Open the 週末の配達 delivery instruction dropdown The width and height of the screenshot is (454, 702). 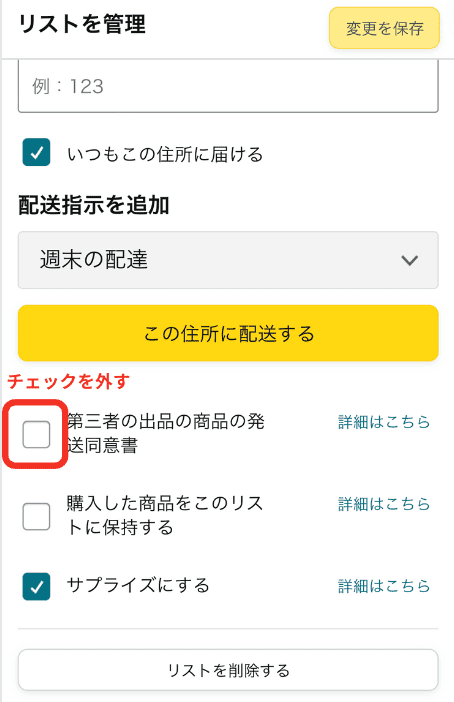228,260
